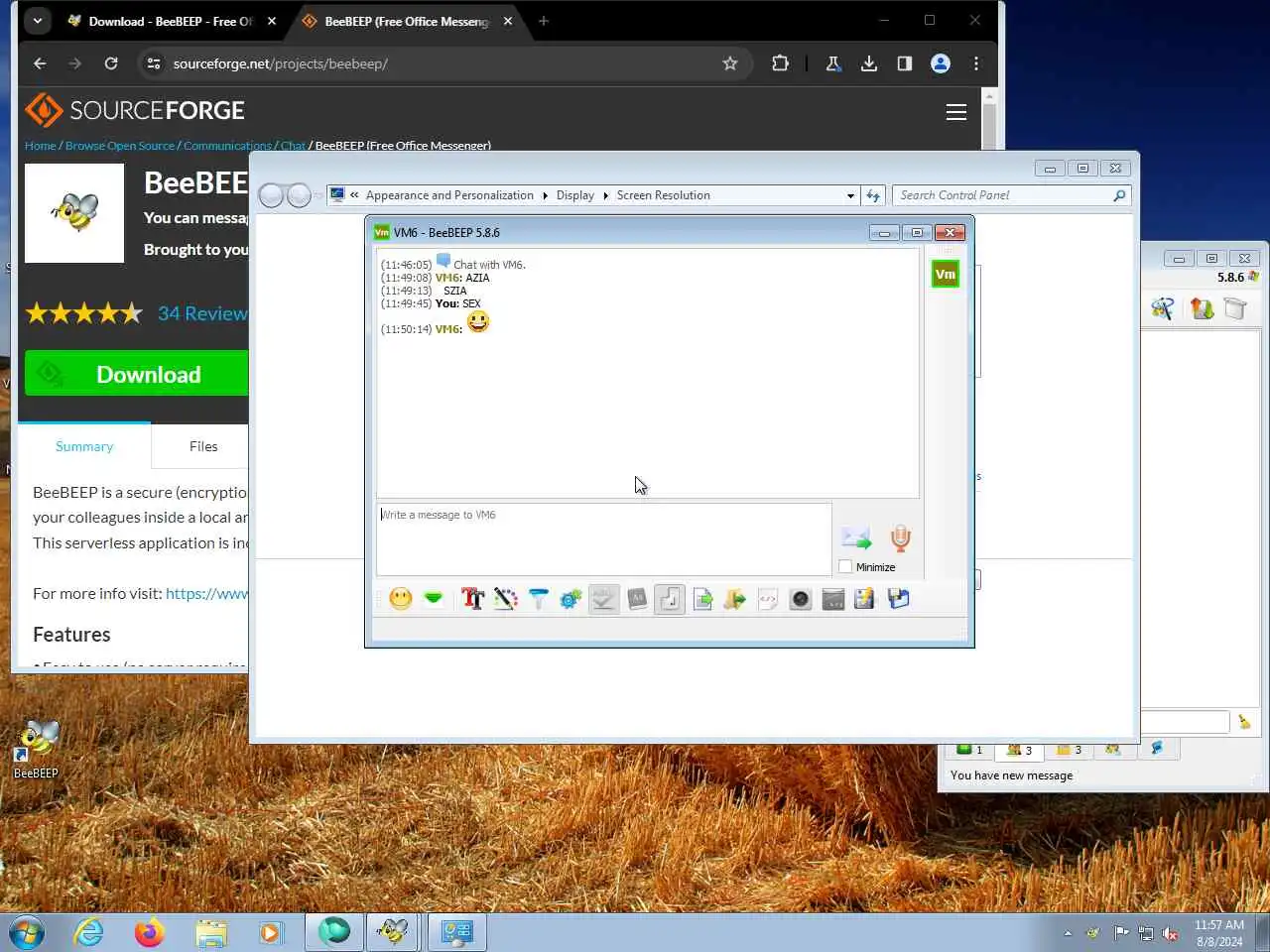Launch Firefox from the taskbar
The height and width of the screenshot is (952, 1270).
coord(149,932)
